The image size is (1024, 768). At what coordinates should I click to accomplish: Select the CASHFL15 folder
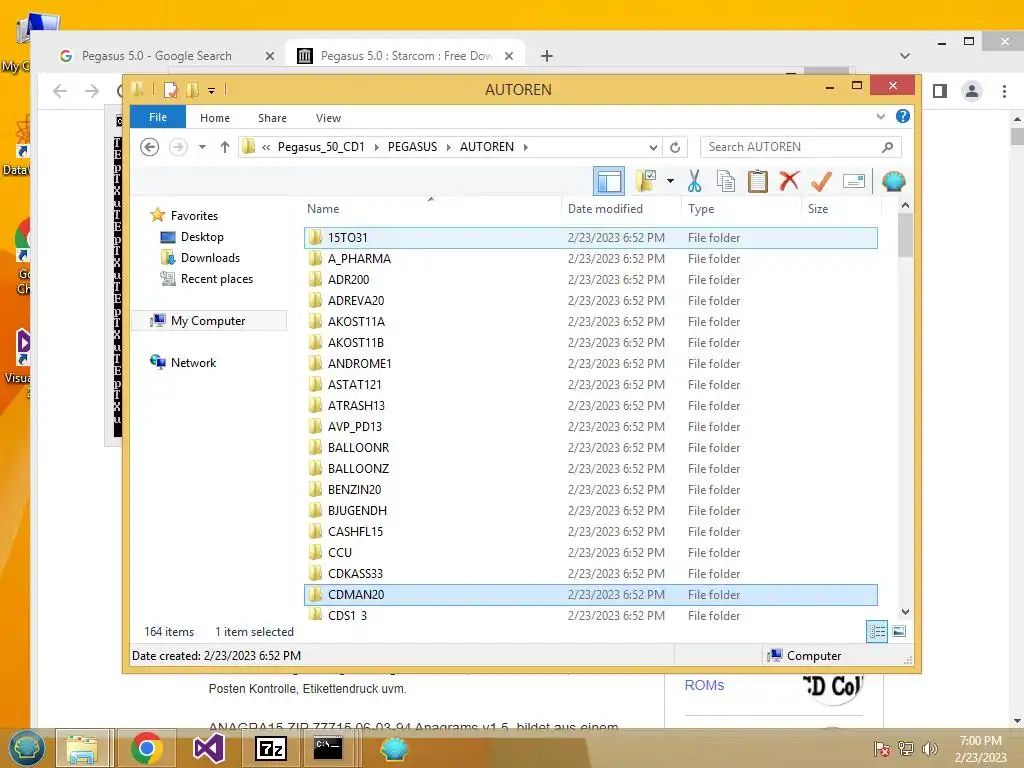point(590,531)
